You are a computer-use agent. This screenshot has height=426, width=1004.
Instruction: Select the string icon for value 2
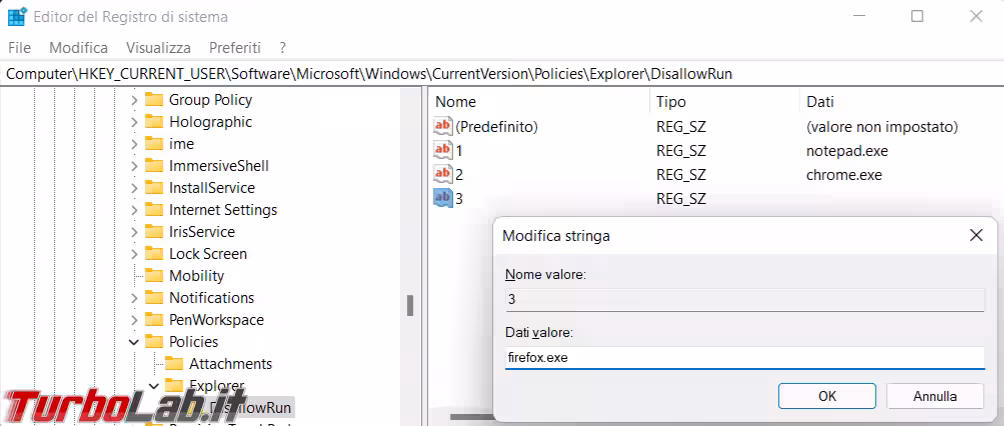click(x=443, y=174)
